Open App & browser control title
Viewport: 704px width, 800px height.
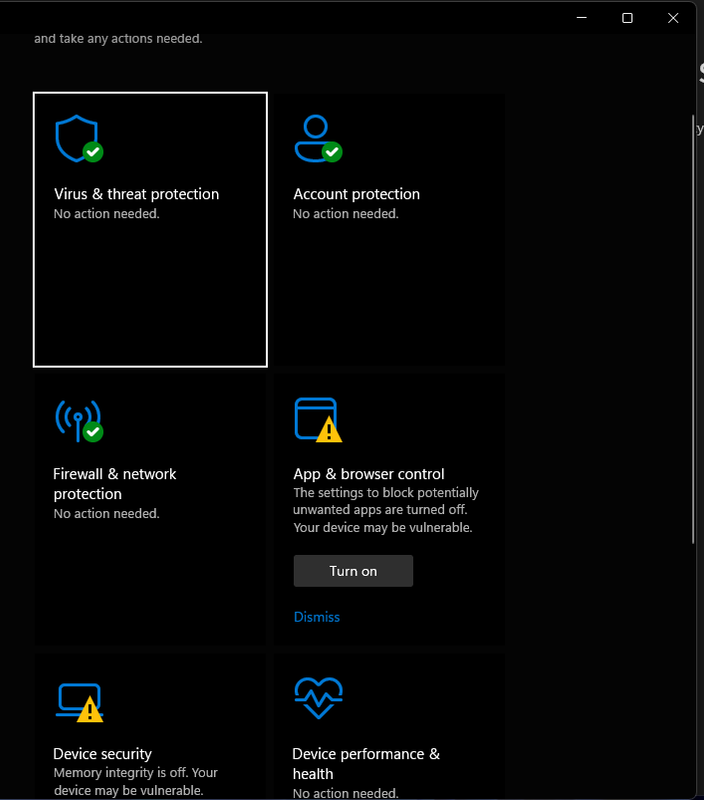(368, 474)
